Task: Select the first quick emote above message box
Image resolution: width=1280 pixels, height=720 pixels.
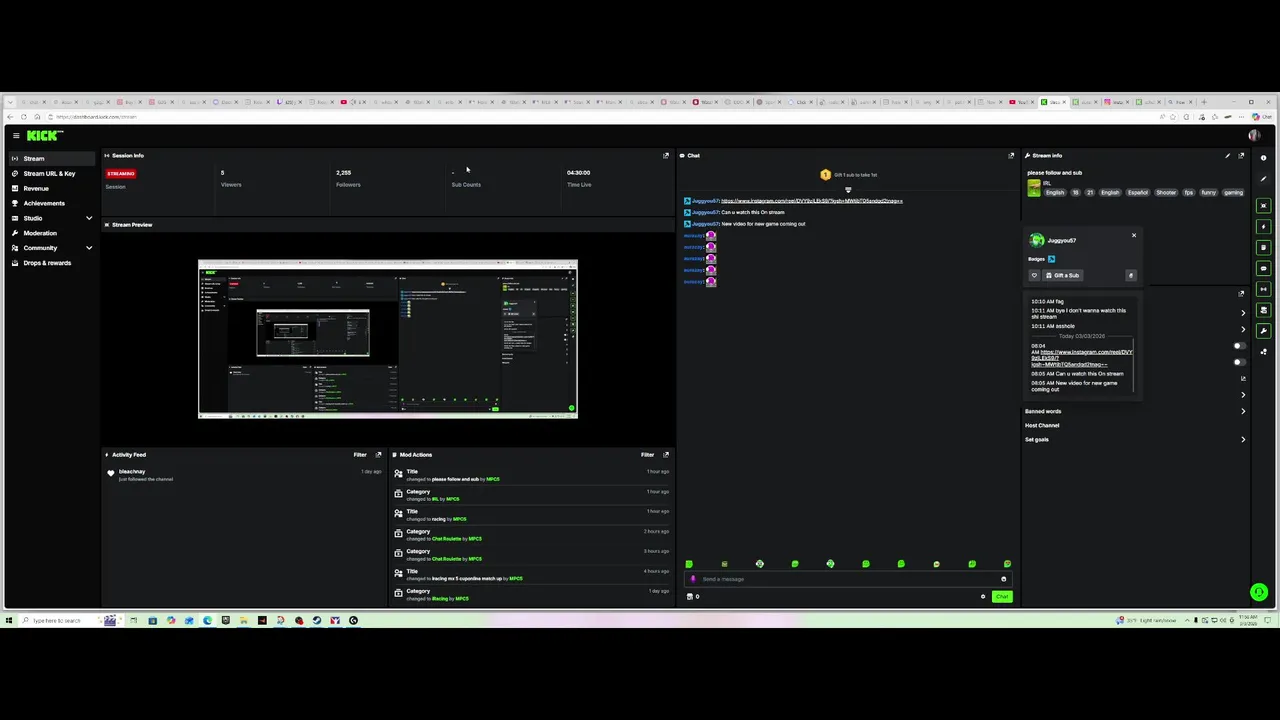Action: [x=689, y=564]
